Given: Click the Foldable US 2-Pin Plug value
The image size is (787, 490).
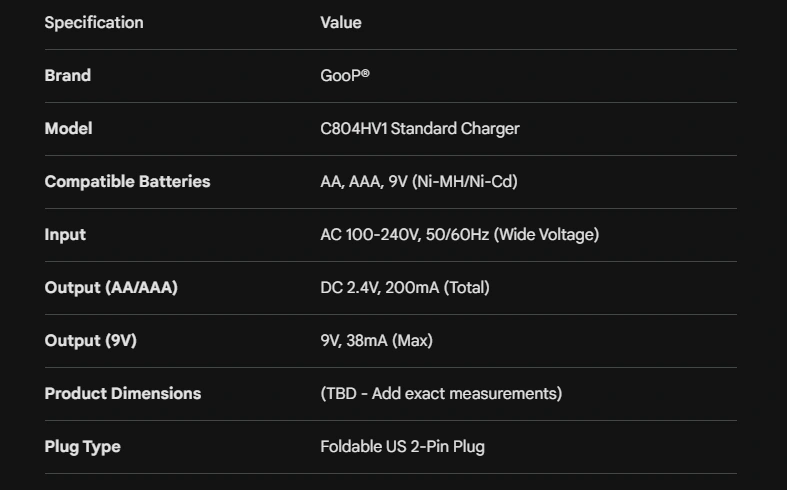Looking at the screenshot, I should pyautogui.click(x=402, y=446).
